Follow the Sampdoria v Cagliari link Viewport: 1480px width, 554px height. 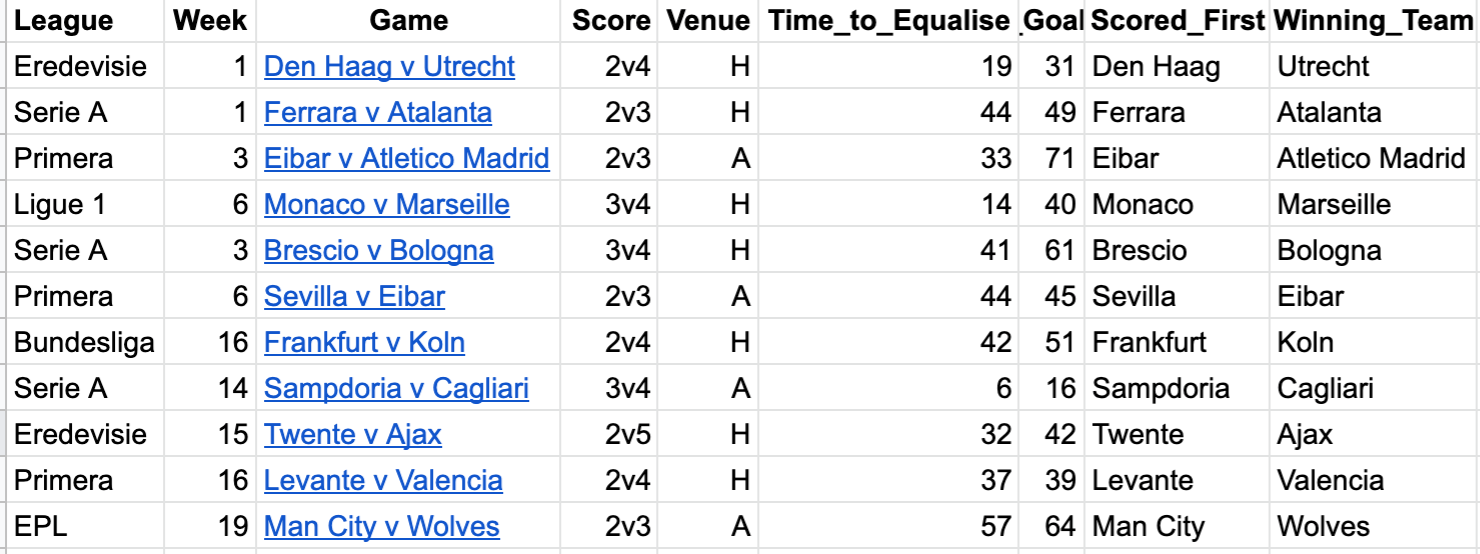point(396,389)
